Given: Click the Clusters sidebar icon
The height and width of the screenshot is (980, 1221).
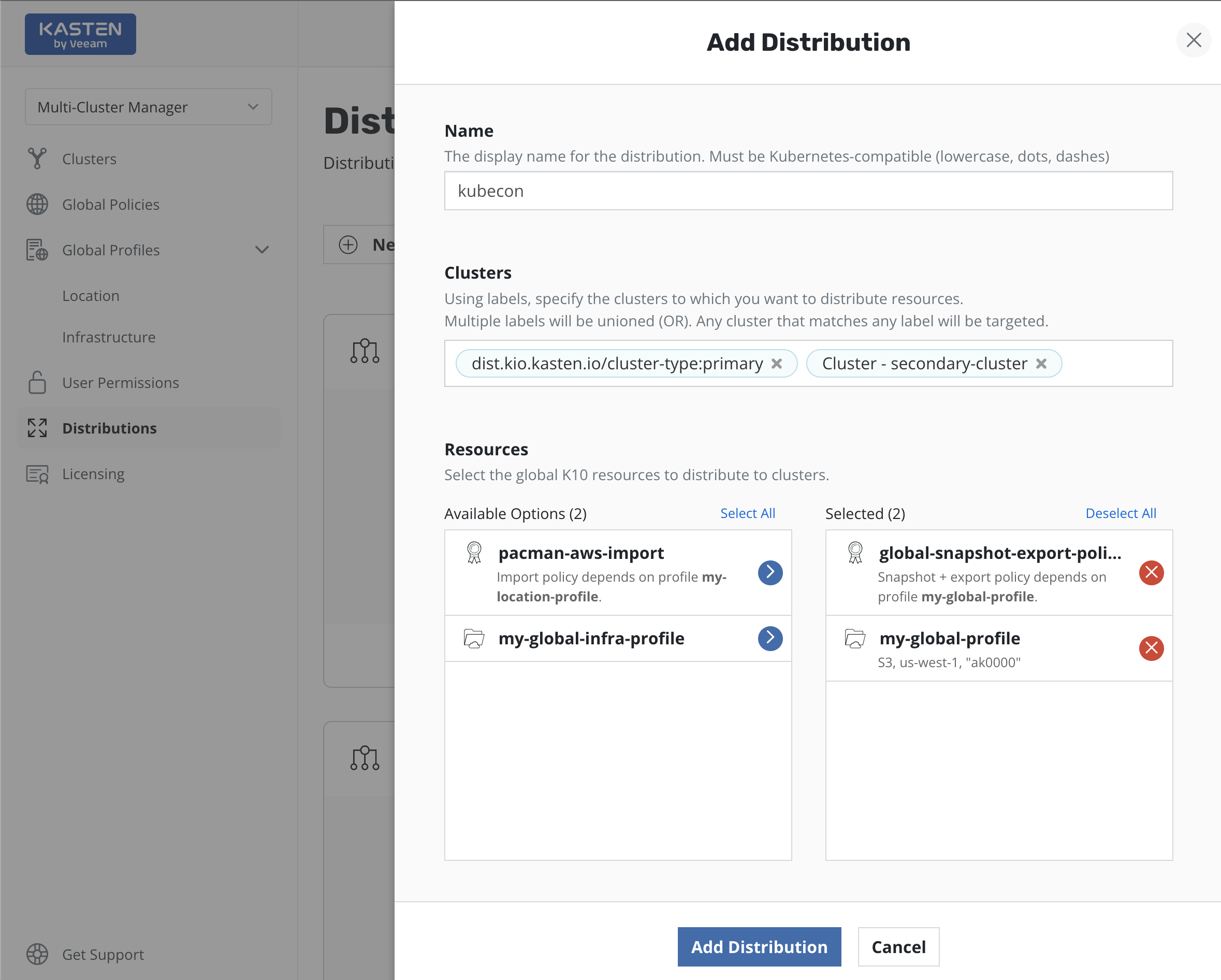Looking at the screenshot, I should (37, 158).
